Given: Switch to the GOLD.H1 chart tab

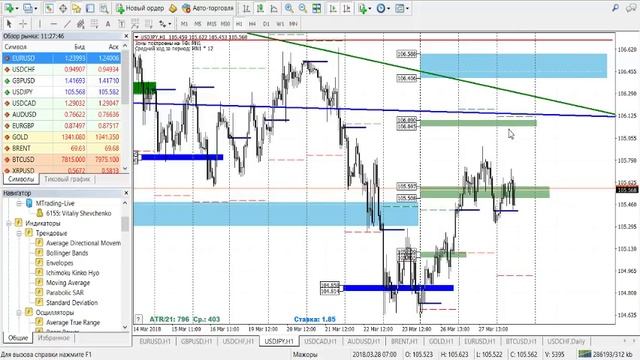Looking at the screenshot, I should point(441,341).
